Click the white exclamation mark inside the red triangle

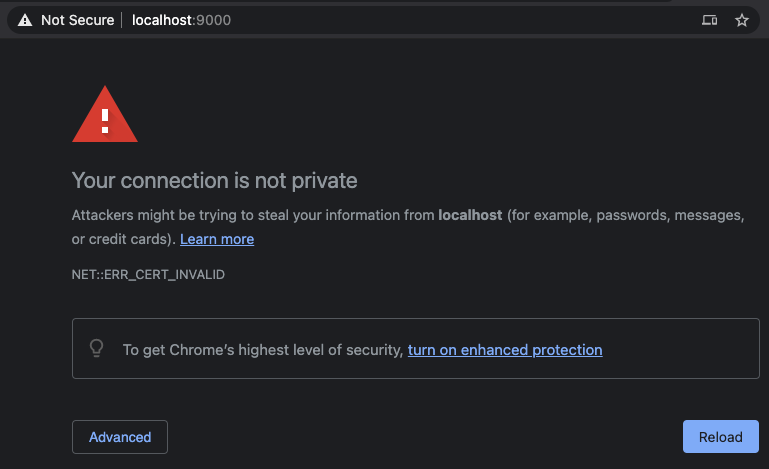coord(105,121)
